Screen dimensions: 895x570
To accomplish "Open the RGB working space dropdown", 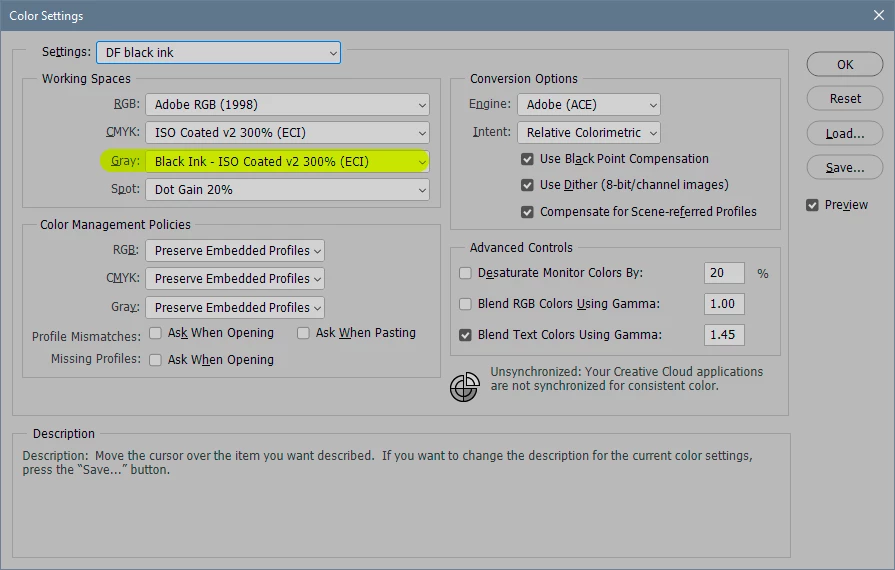I will pos(287,105).
